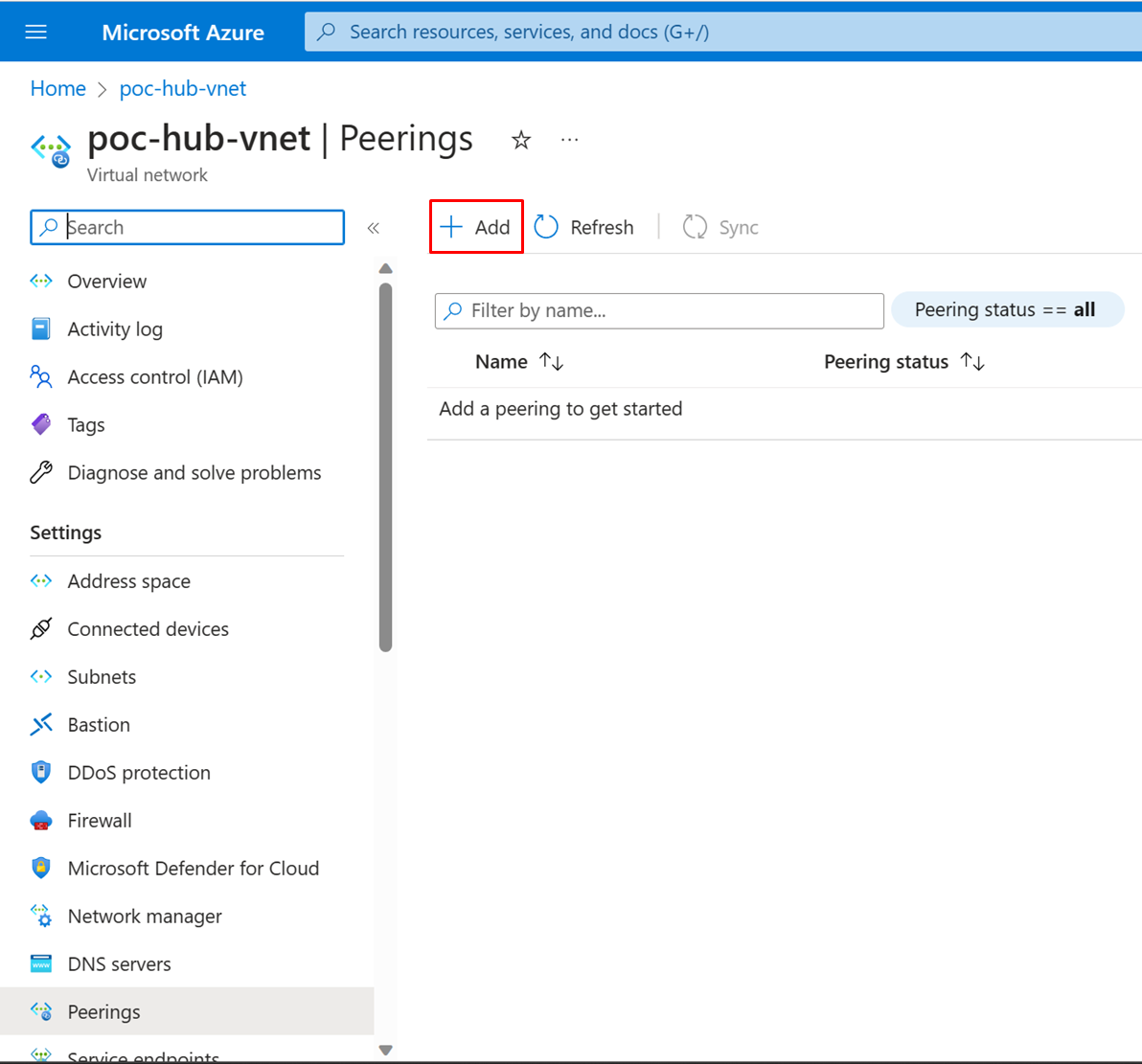Open the Peering status filter pill
The width and height of the screenshot is (1142, 1064).
(1007, 309)
